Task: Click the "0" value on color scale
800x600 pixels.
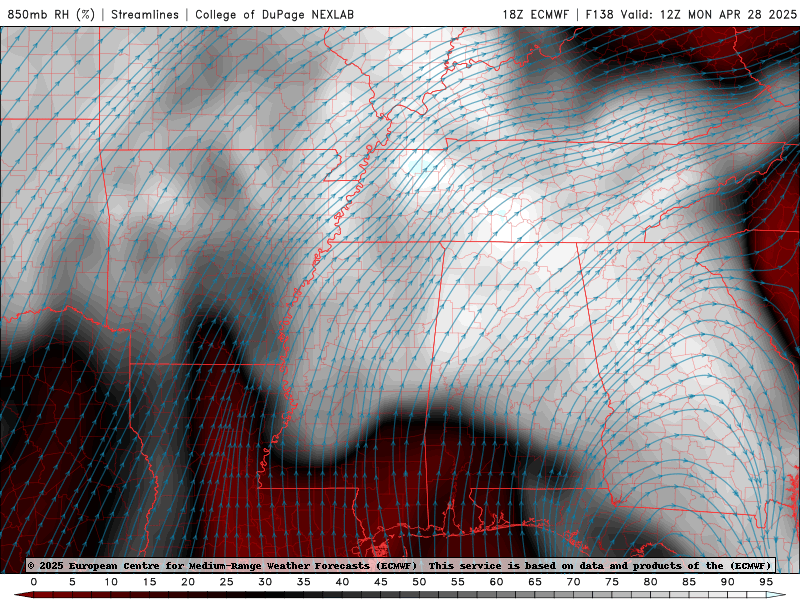Action: tap(34, 582)
